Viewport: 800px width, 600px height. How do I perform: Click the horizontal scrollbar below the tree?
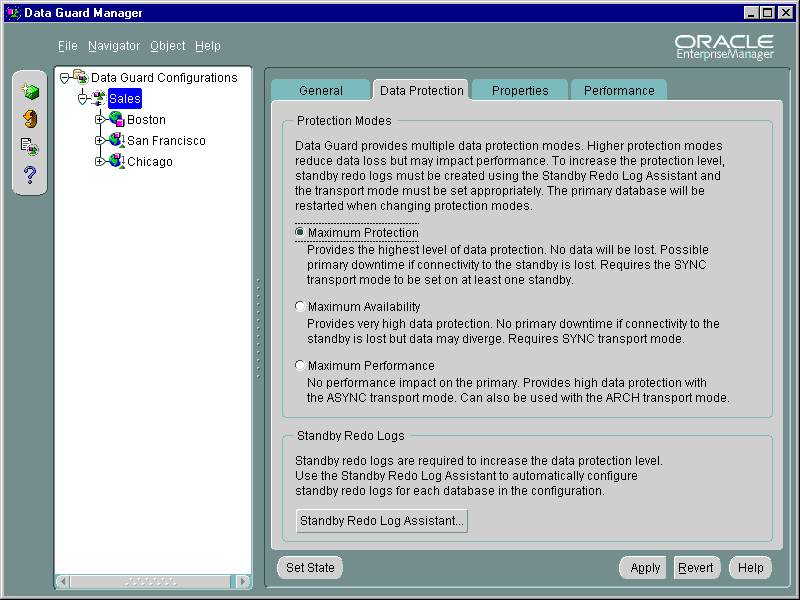[150, 580]
